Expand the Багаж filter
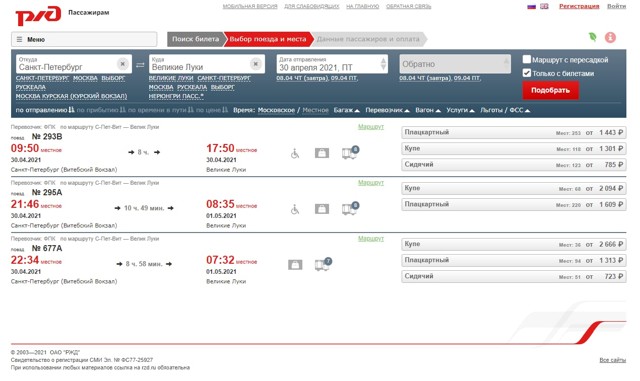This screenshot has width=640, height=381. point(347,110)
